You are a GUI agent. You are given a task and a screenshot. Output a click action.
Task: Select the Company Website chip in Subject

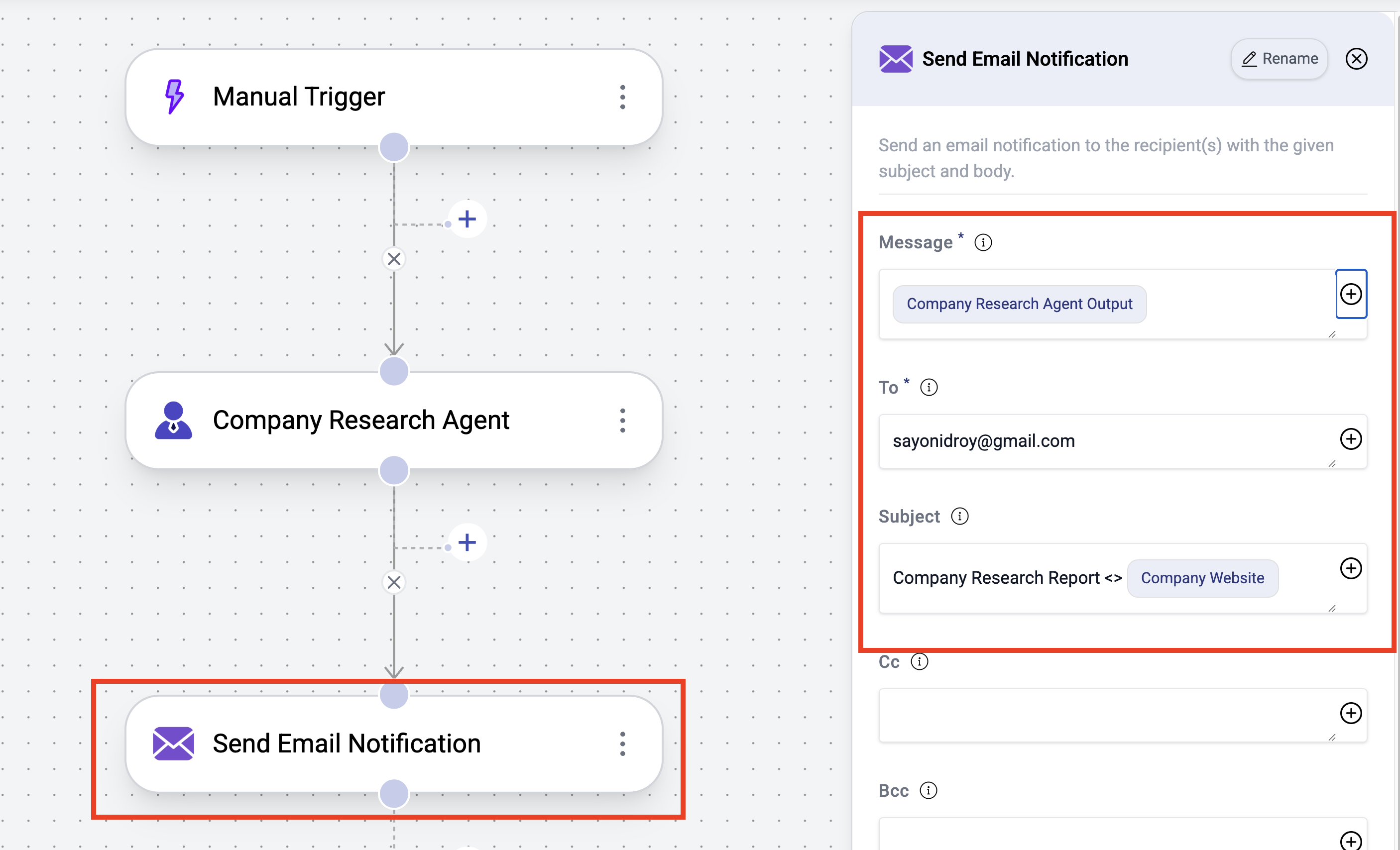pyautogui.click(x=1202, y=577)
